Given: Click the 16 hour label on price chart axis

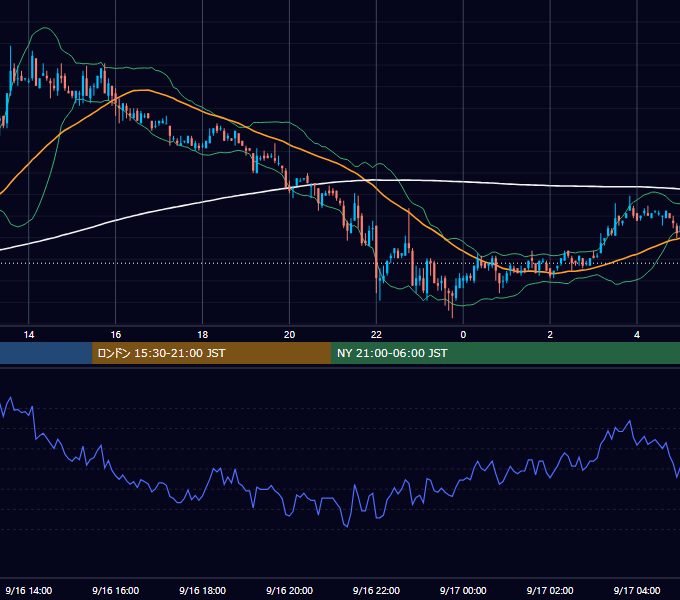Looking at the screenshot, I should click(x=115, y=335).
